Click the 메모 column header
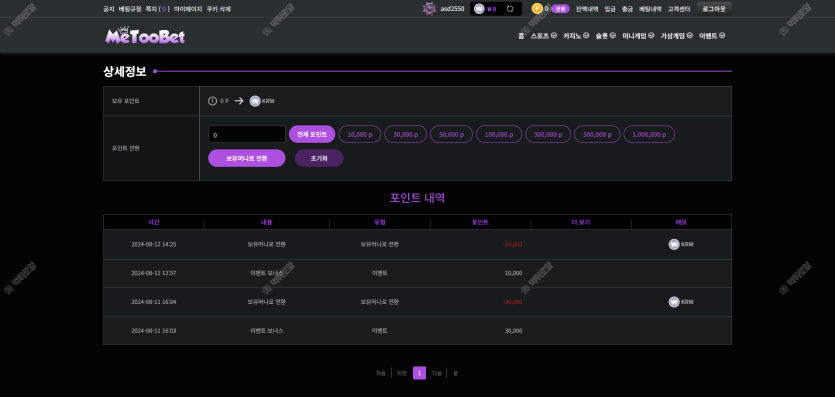The height and width of the screenshot is (397, 835). coord(682,222)
